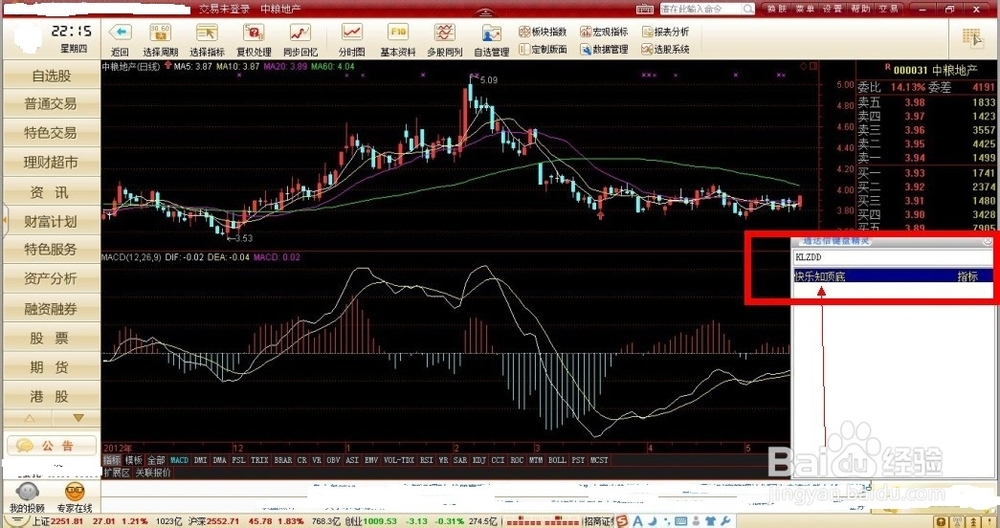
Task: Open 宏观指标 macro indicators
Action: (604, 32)
